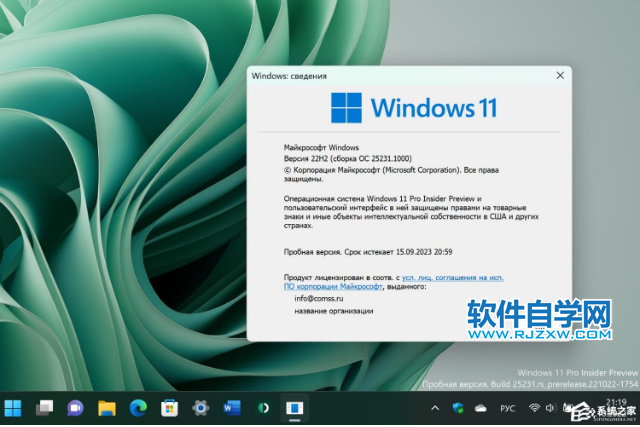Screen dimensions: 640x427
Task: Open OneDrive cloud tray icon
Action: 480,408
